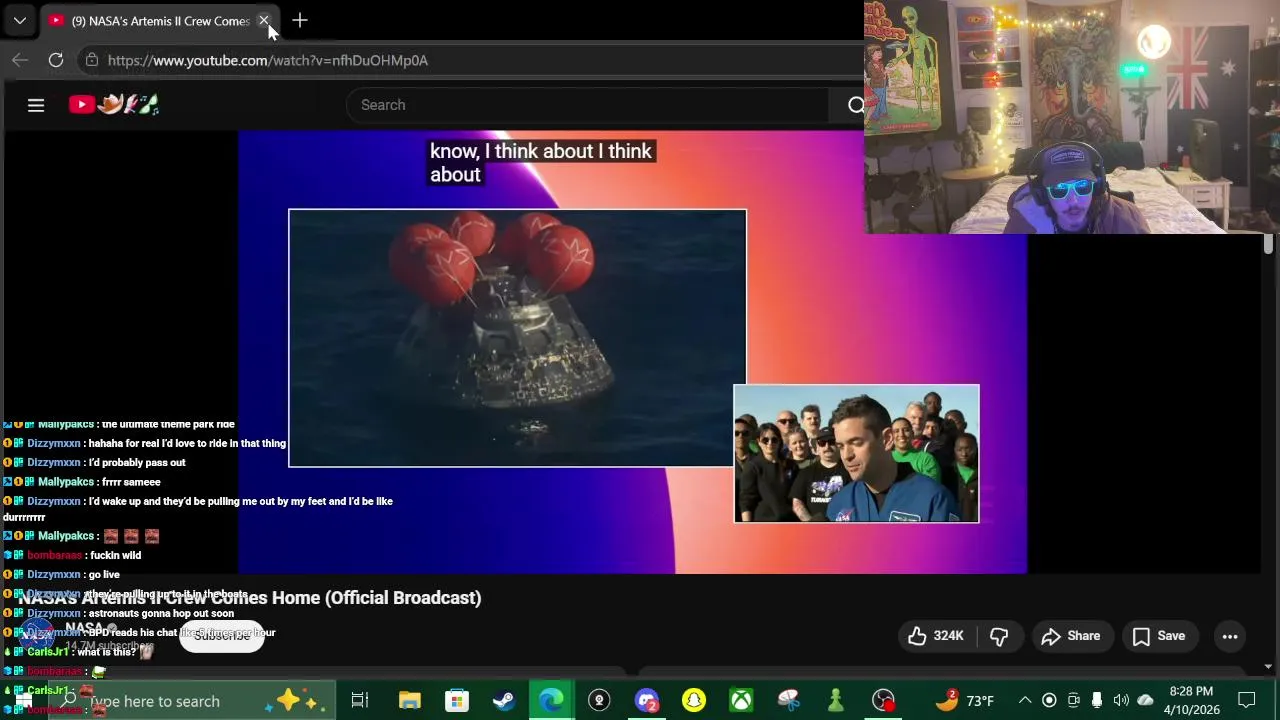Open the notification action center icon
This screenshot has width=1280, height=720.
[1247, 700]
